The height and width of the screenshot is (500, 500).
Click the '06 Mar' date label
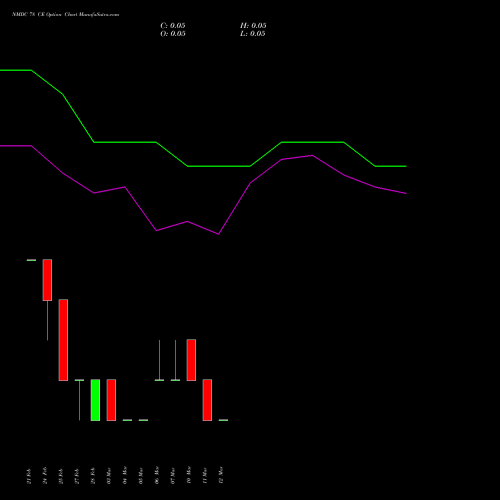(x=157, y=475)
